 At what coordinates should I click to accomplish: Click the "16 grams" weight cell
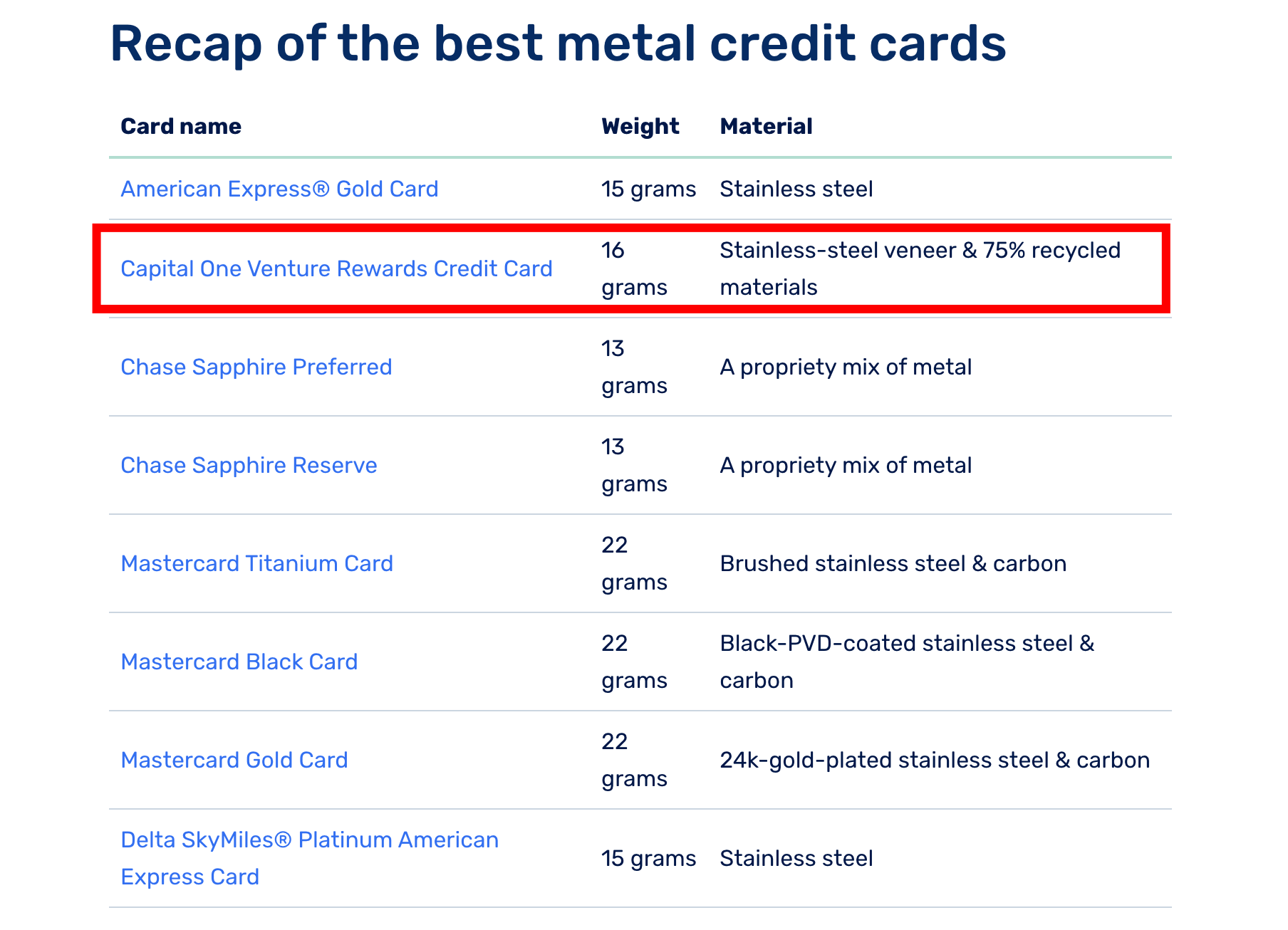633,268
